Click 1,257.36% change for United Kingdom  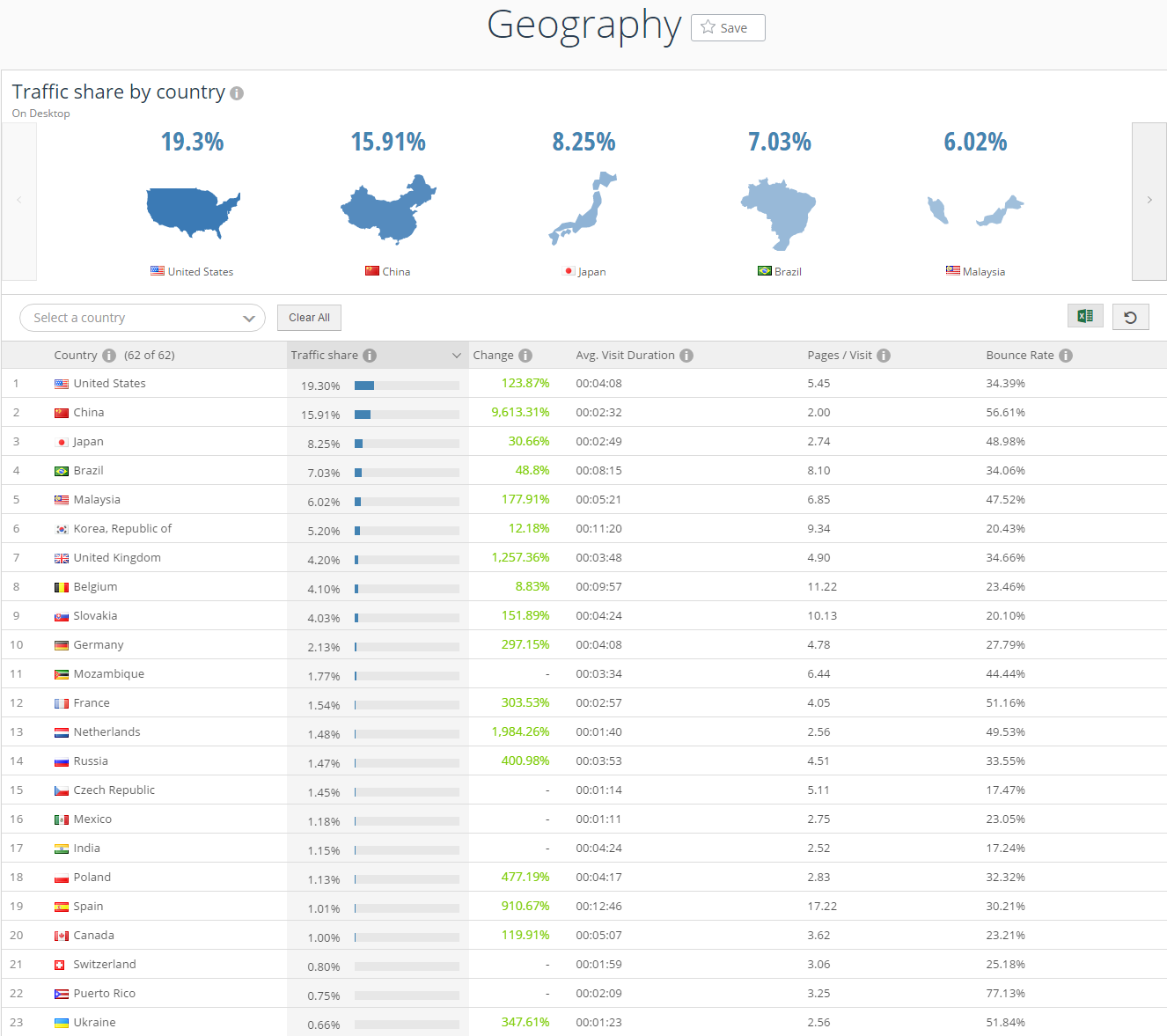pos(520,557)
